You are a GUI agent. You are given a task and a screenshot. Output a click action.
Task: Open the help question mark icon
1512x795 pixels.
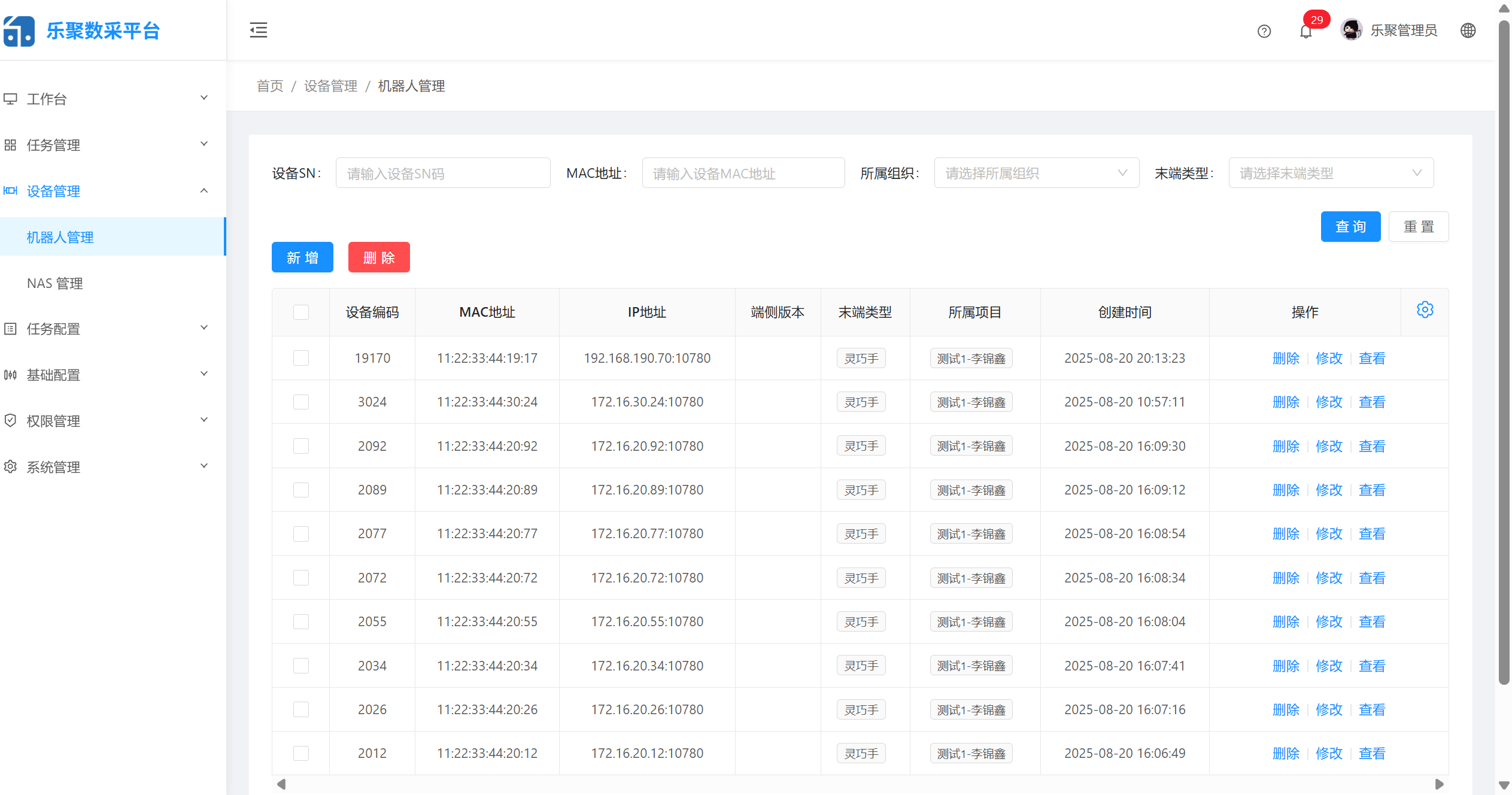1264,31
